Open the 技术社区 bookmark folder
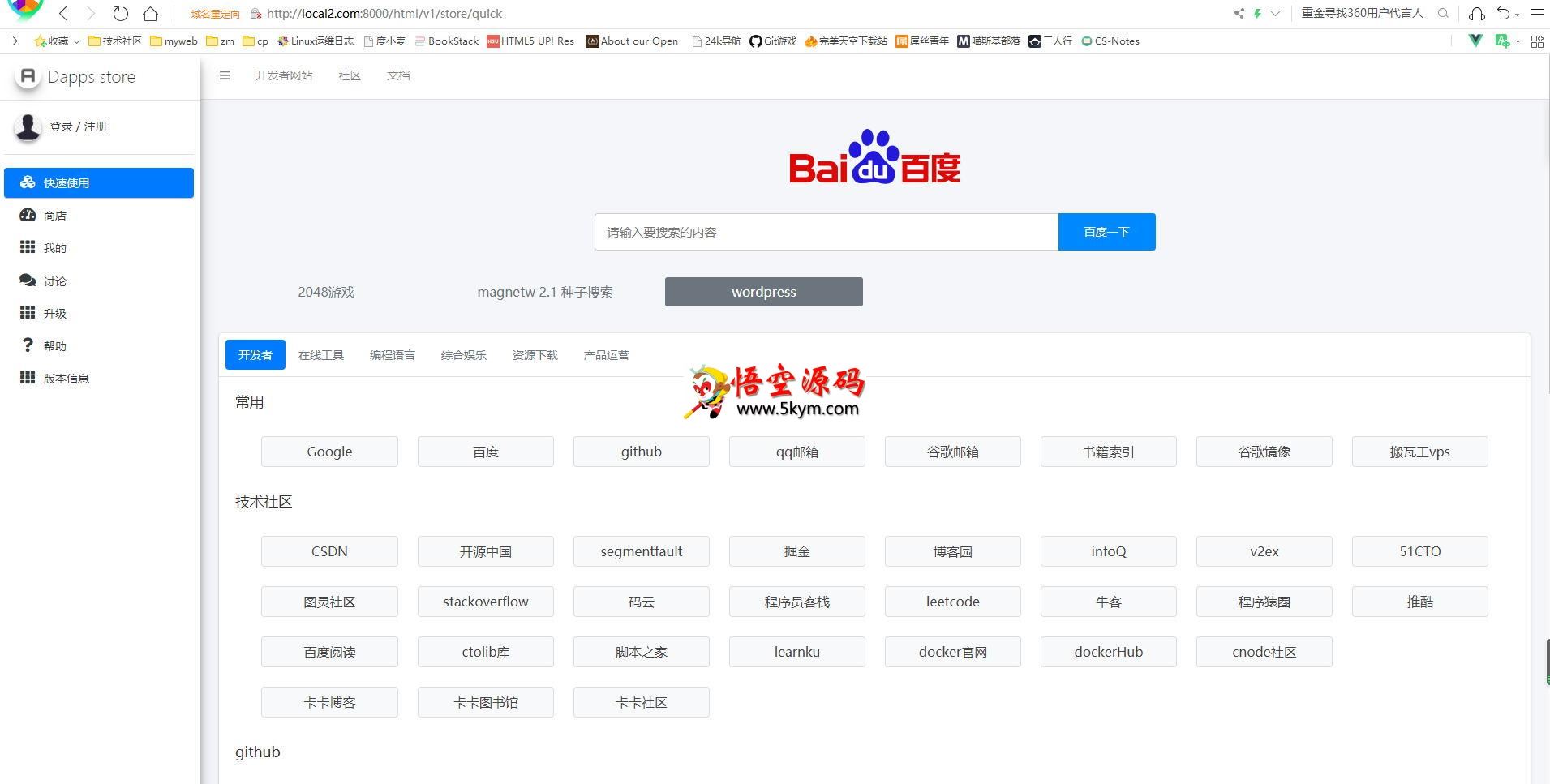This screenshot has width=1550, height=784. [x=115, y=41]
